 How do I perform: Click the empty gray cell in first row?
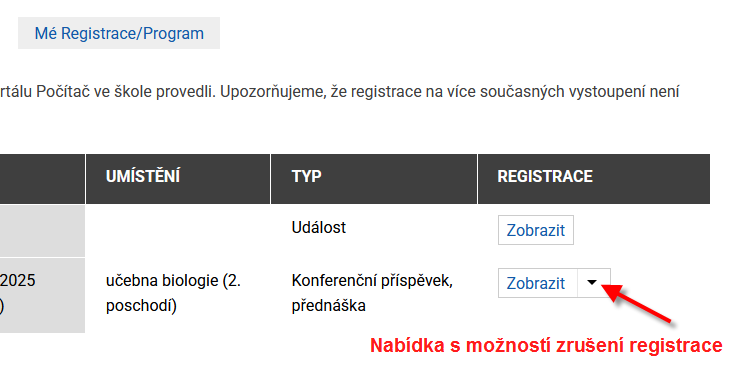(42, 231)
